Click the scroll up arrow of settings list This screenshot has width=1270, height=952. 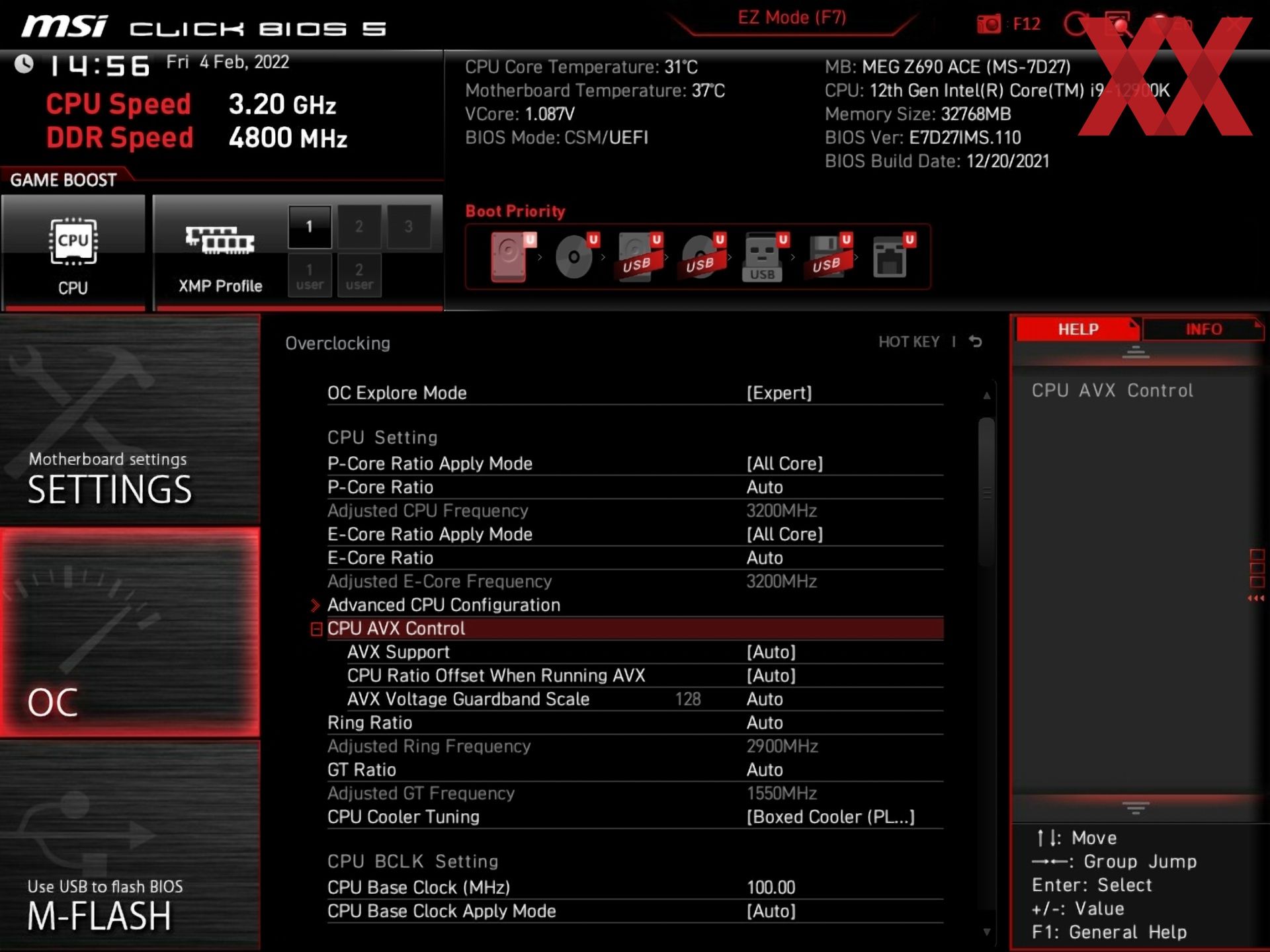pos(986,395)
